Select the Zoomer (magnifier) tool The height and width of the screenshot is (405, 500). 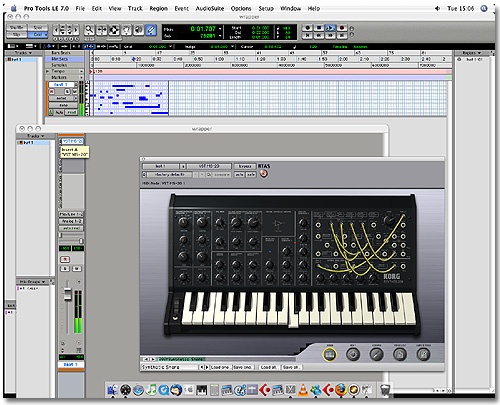click(x=89, y=30)
